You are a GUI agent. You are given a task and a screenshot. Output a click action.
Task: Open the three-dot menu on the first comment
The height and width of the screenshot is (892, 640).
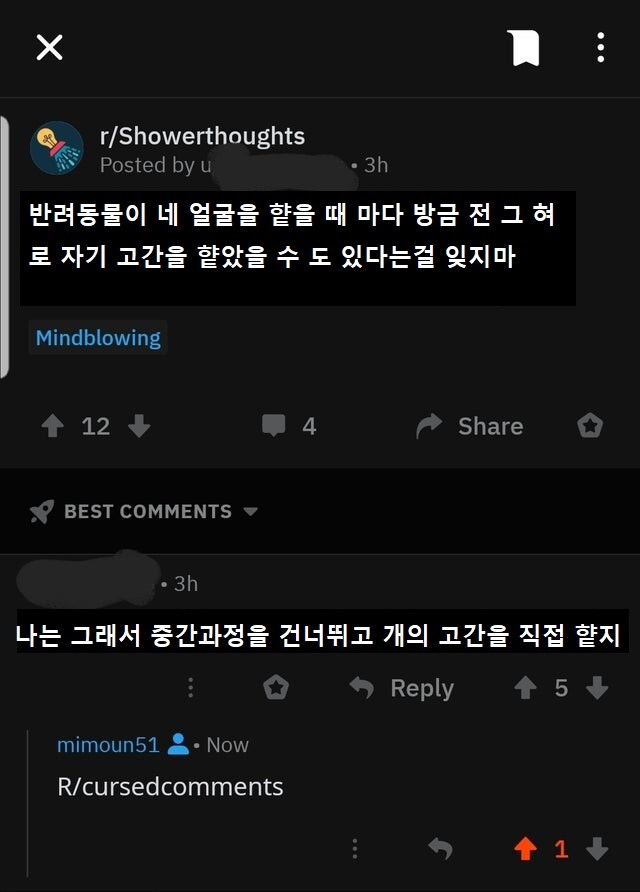190,688
